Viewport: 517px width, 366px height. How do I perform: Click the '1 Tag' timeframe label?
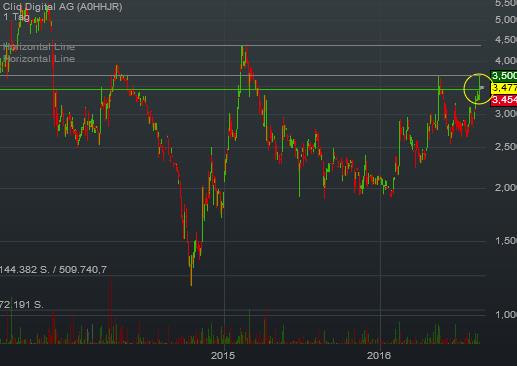point(16,17)
